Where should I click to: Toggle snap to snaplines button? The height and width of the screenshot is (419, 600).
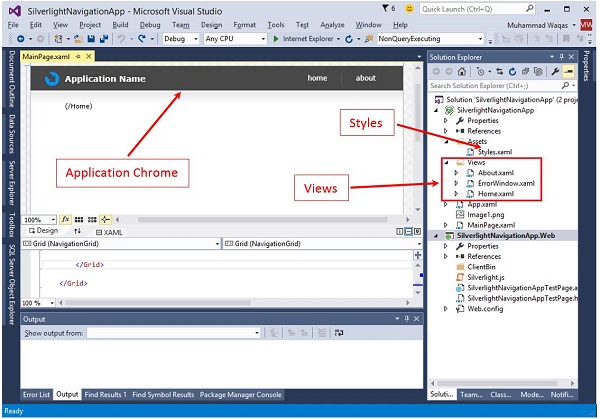105,220
